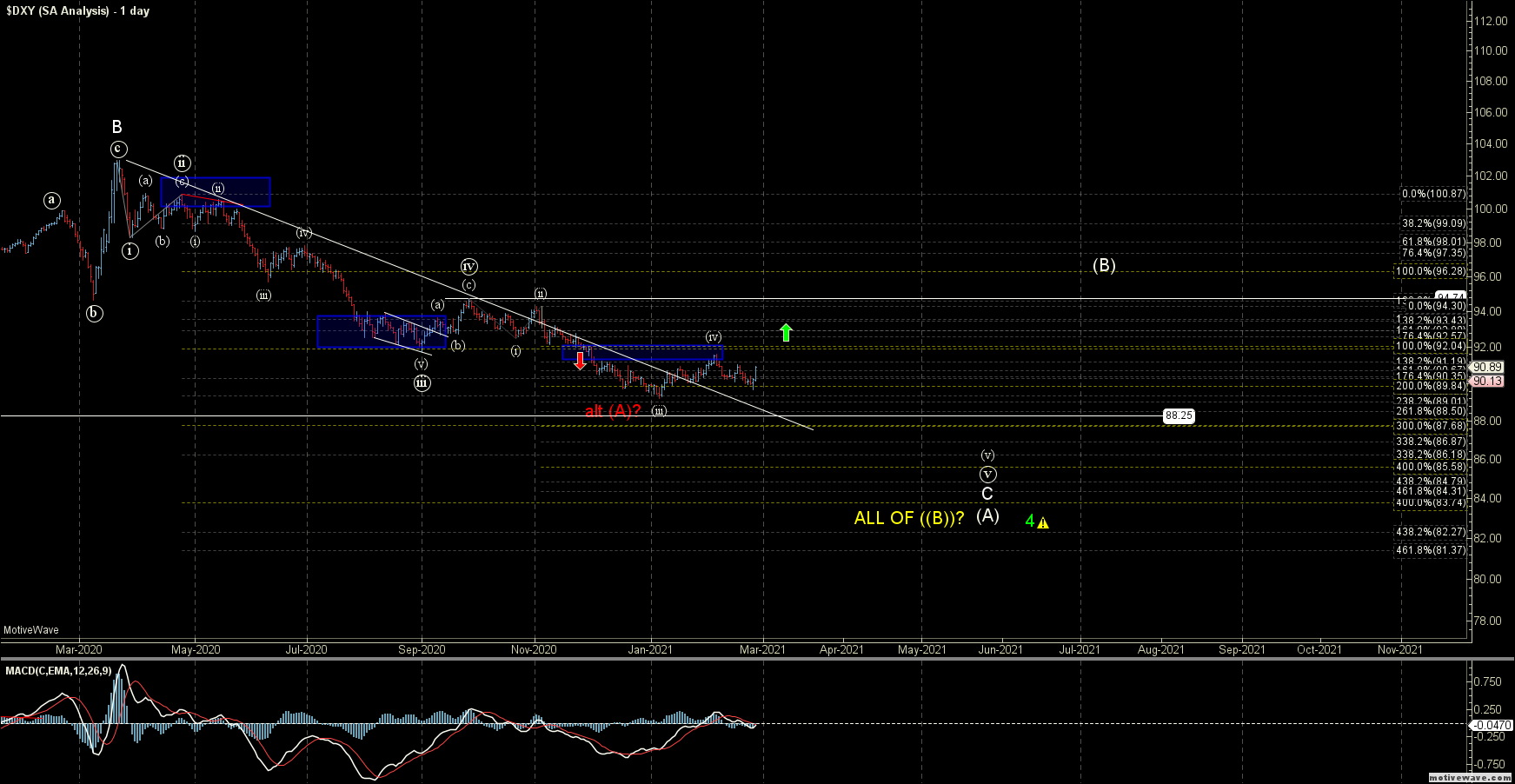
Task: Click the Jul-2020 date axis label
Action: [x=307, y=649]
